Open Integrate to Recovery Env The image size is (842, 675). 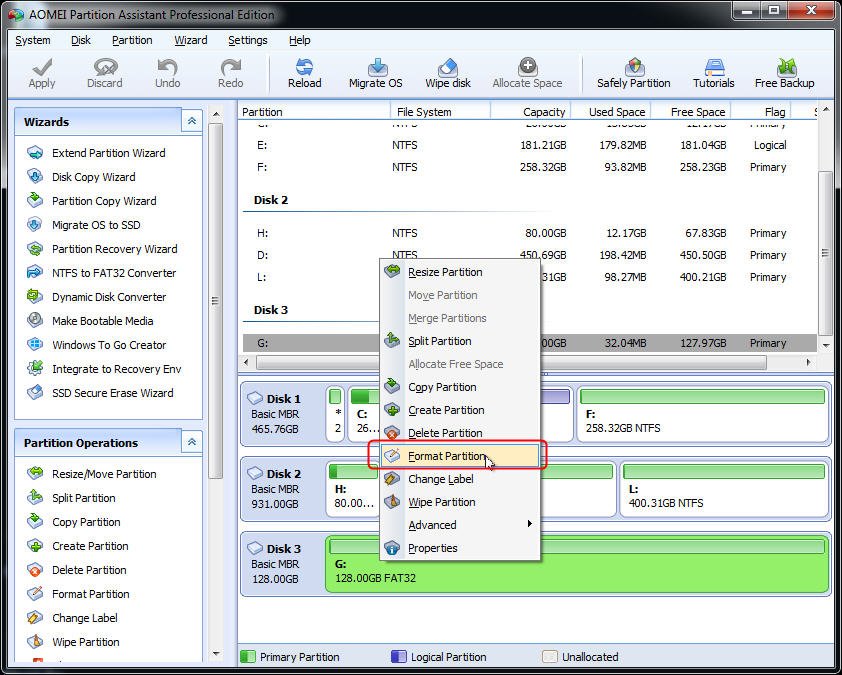pos(104,369)
